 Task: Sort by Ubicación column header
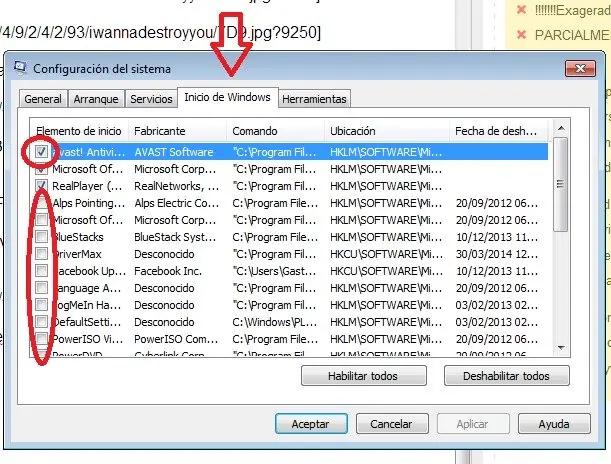click(x=387, y=131)
